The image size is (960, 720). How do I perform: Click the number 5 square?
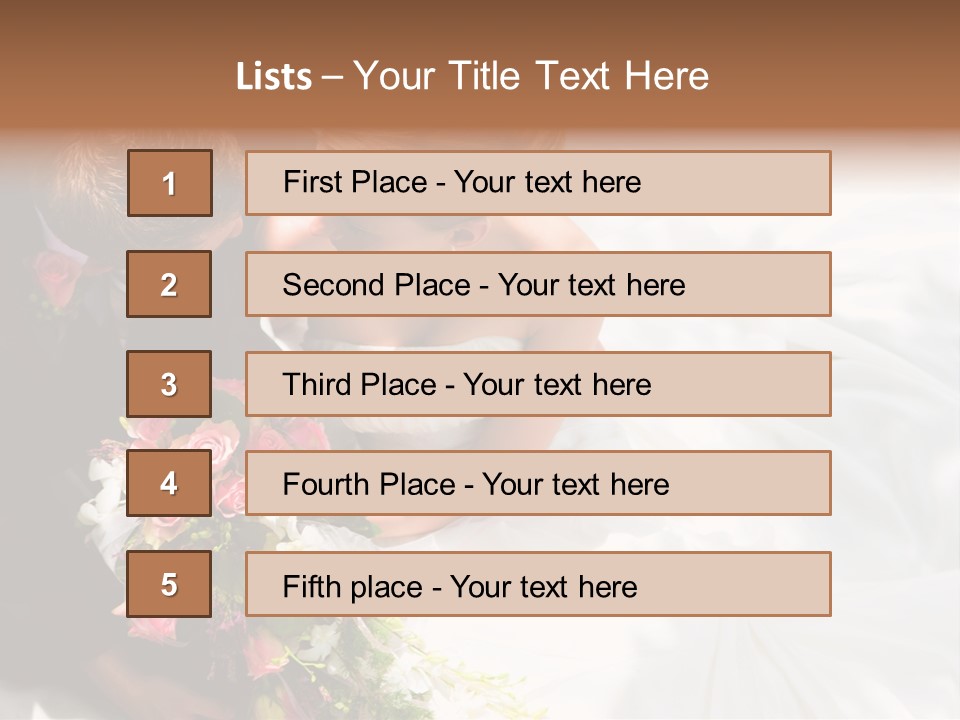tap(169, 584)
